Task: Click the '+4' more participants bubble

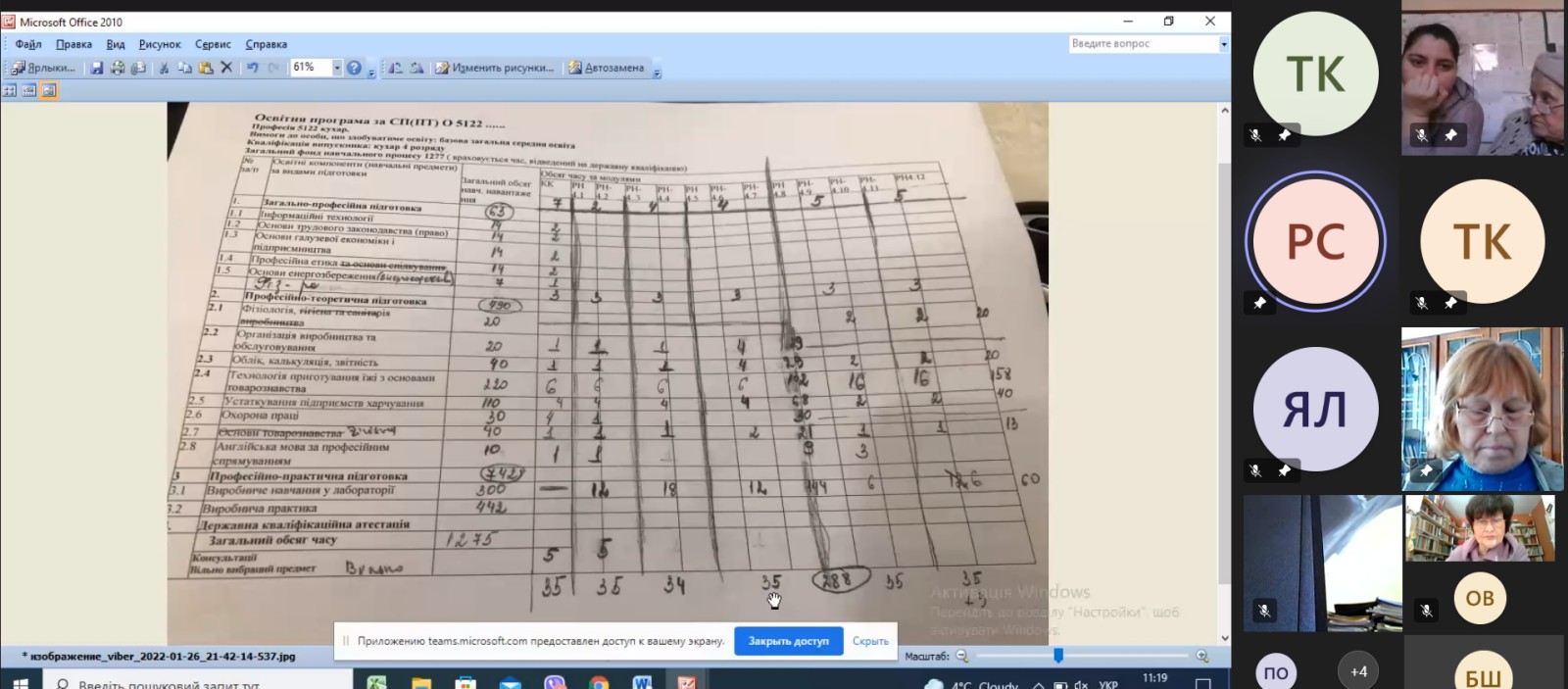Action: click(1358, 671)
